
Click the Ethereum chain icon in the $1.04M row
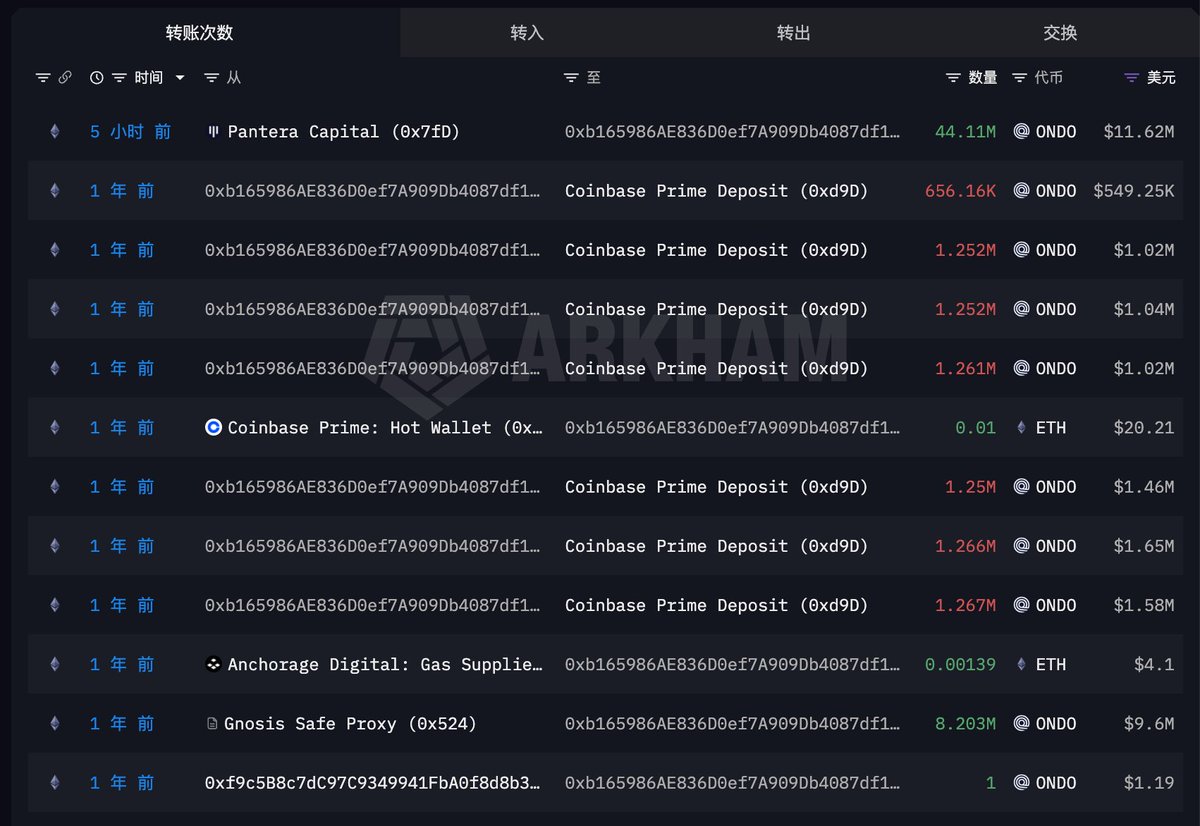coord(55,309)
